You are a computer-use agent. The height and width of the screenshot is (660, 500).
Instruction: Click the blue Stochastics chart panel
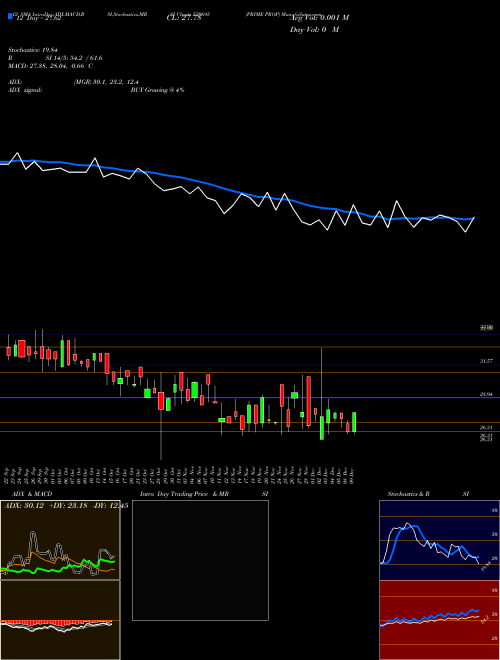[439, 540]
